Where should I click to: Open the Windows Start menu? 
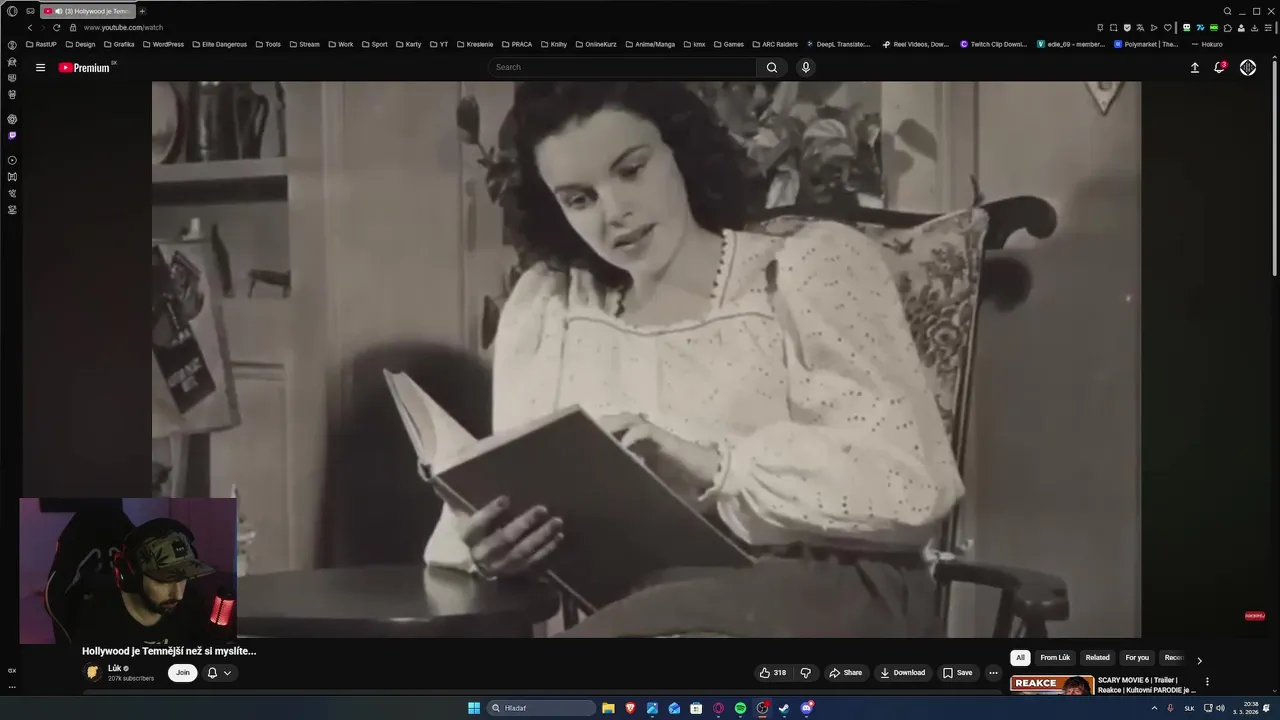point(474,708)
